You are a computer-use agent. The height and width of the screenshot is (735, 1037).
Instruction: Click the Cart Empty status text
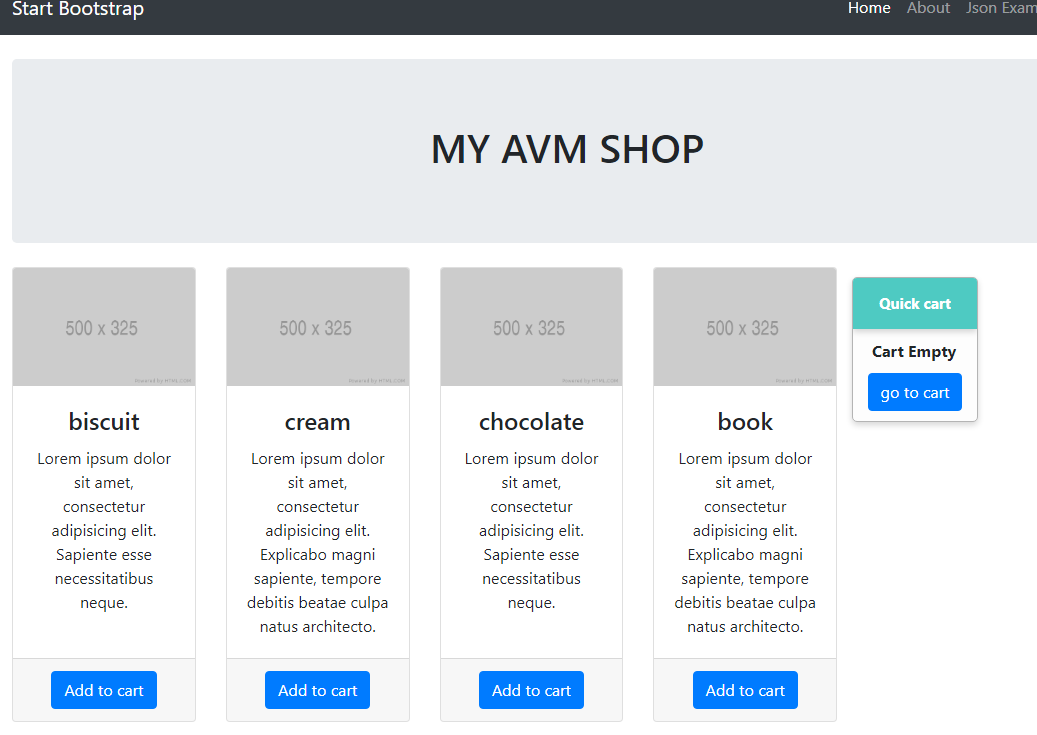click(x=914, y=352)
